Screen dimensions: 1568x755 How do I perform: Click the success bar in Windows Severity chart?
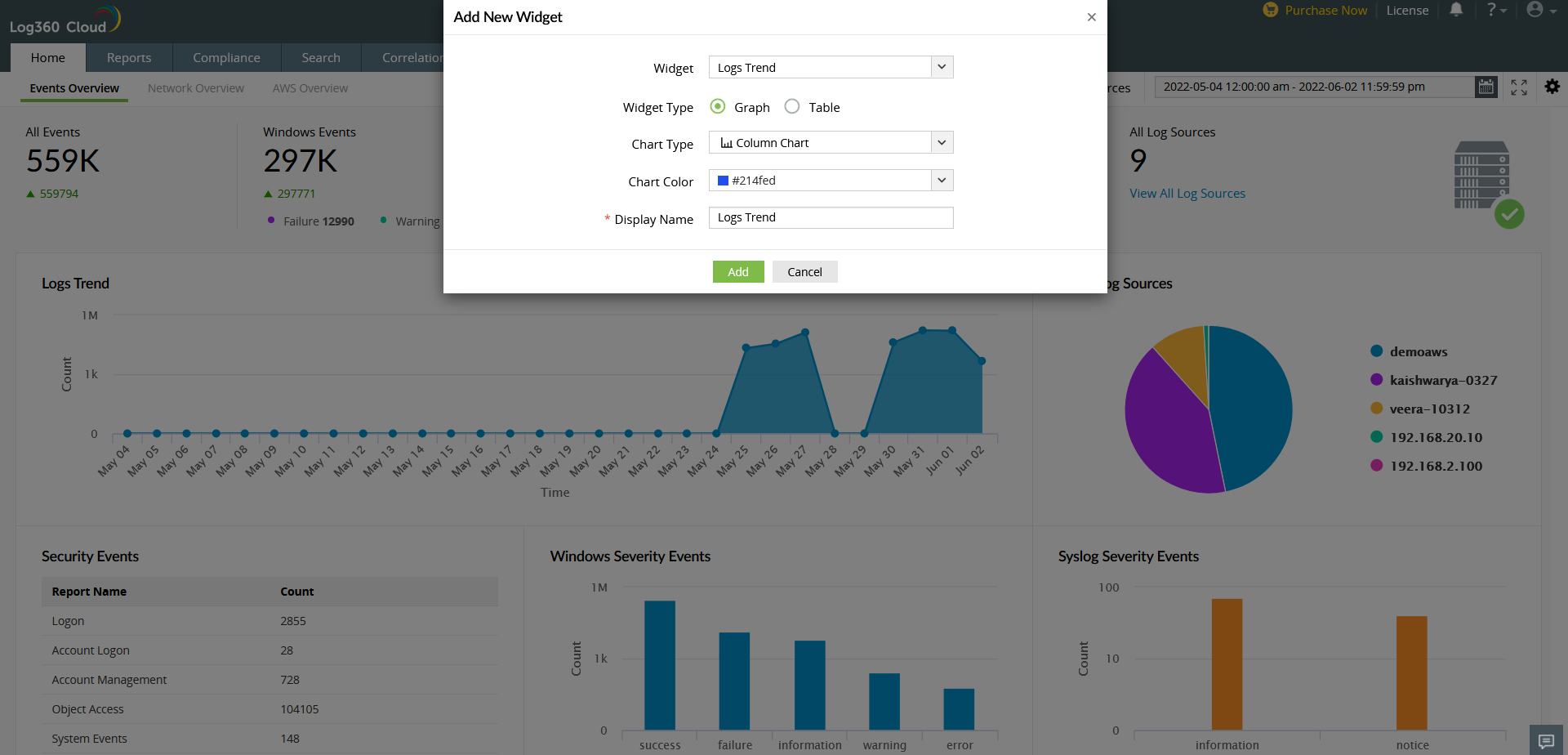tap(660, 665)
